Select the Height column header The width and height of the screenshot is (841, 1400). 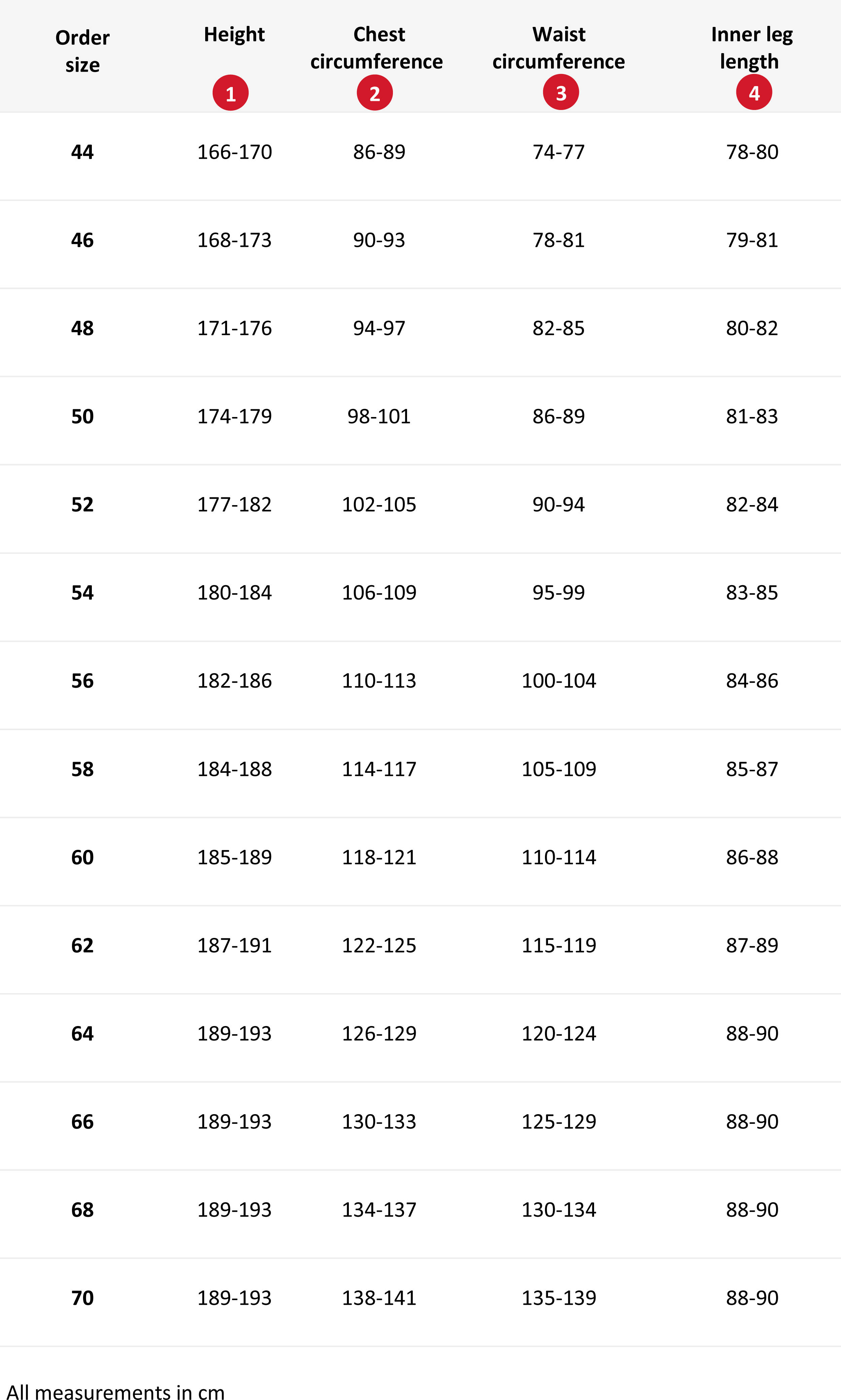(234, 35)
